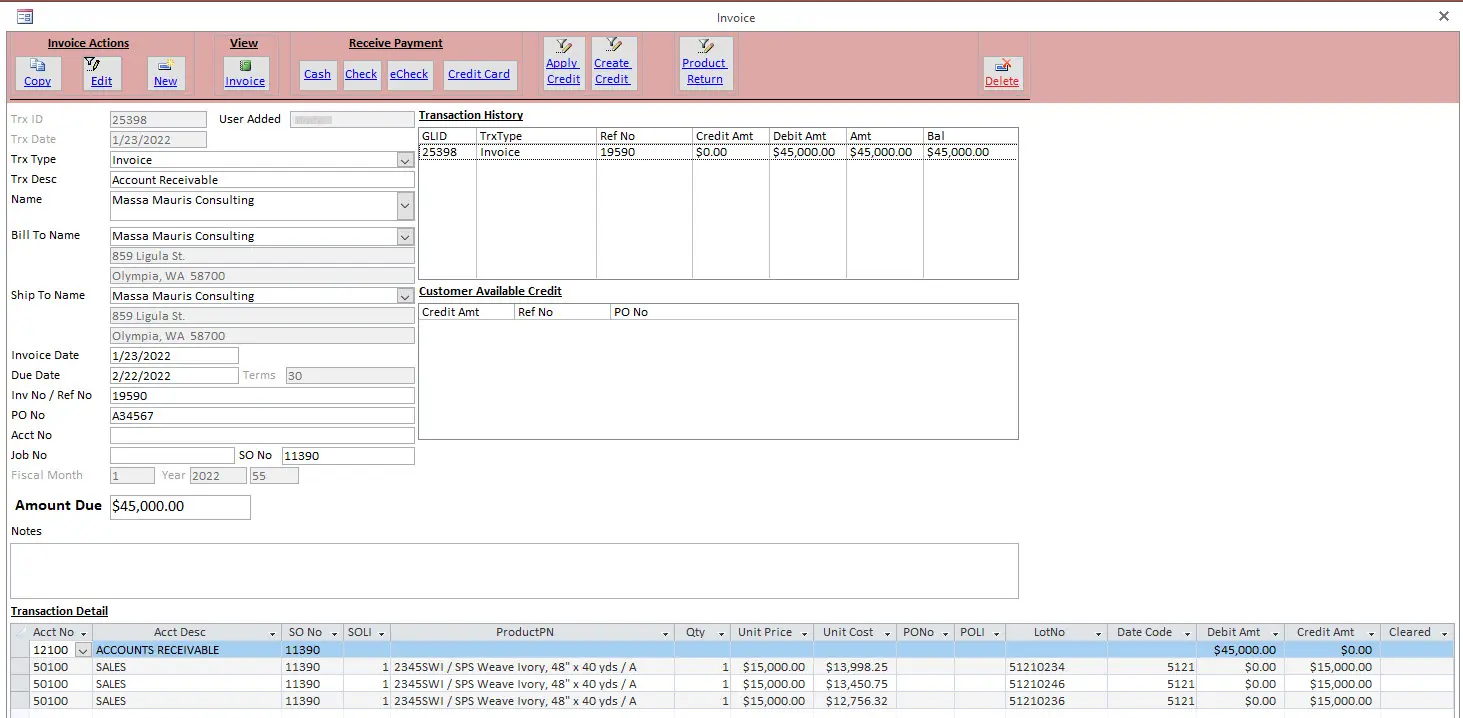Viewport: 1463px width, 718px height.
Task: Click the Credit Card payment button
Action: 479,74
